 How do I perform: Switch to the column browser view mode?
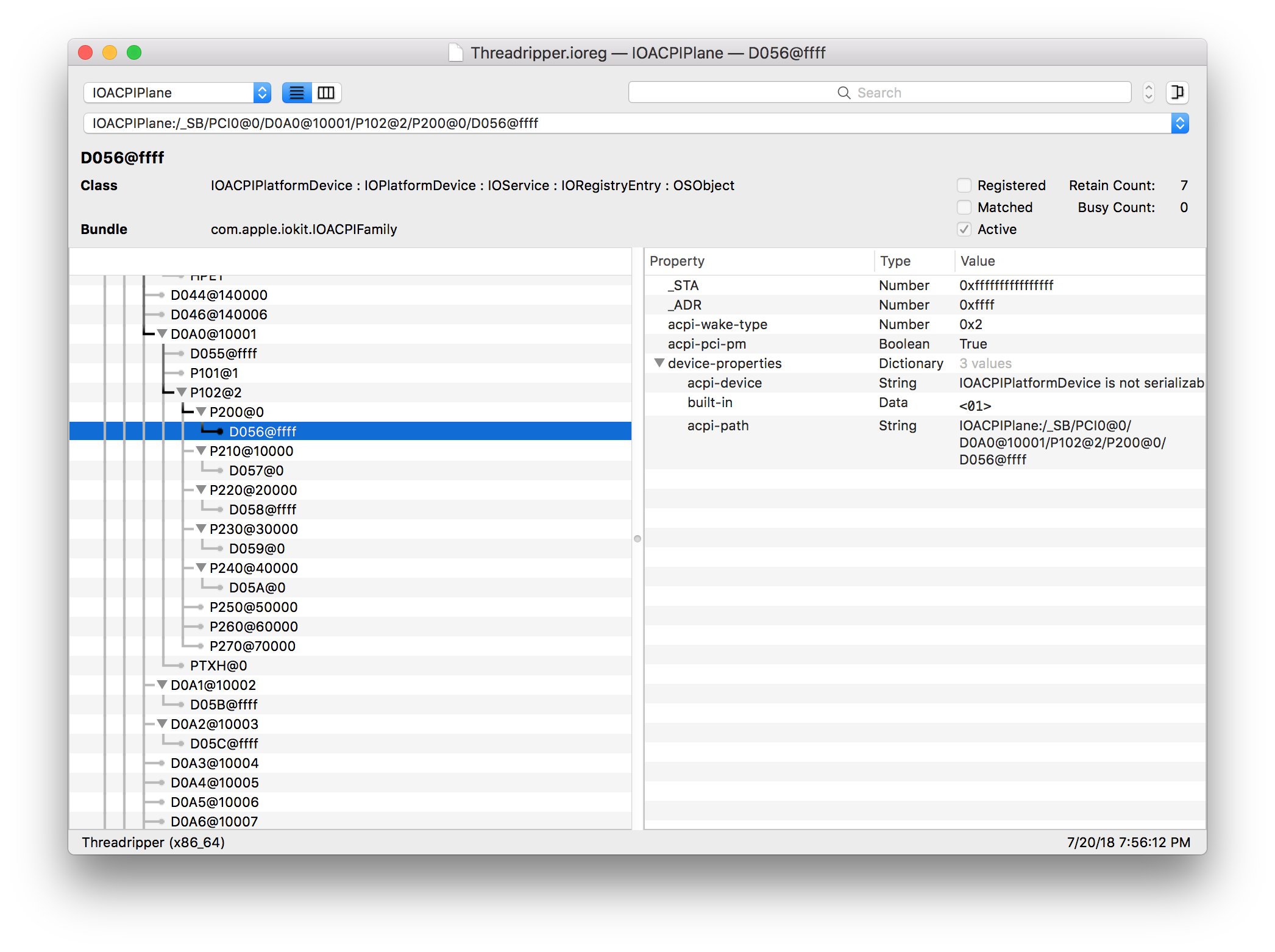tap(327, 93)
